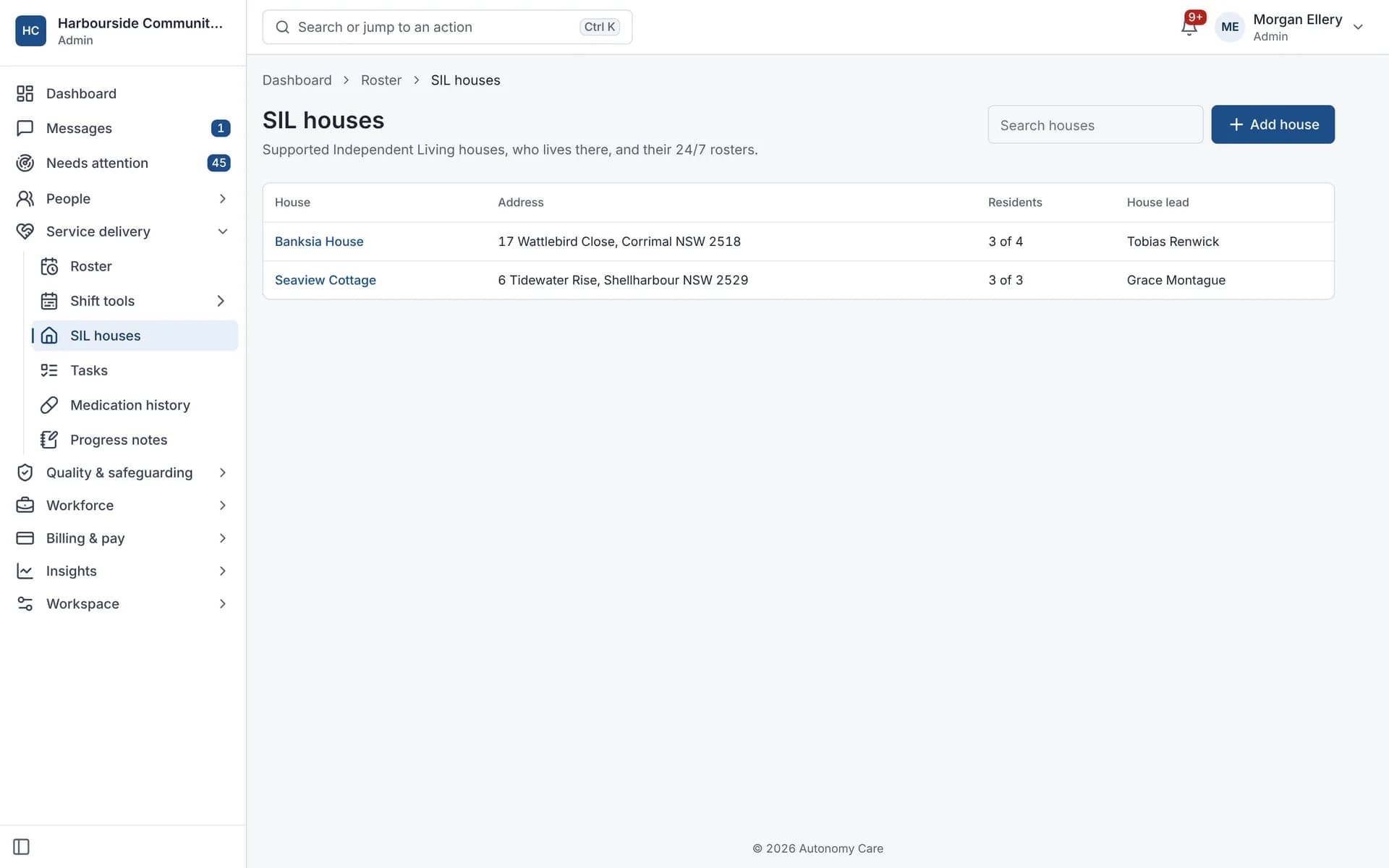The width and height of the screenshot is (1389, 868).
Task: Click the Quality & safeguarding shield icon
Action: coord(25,472)
